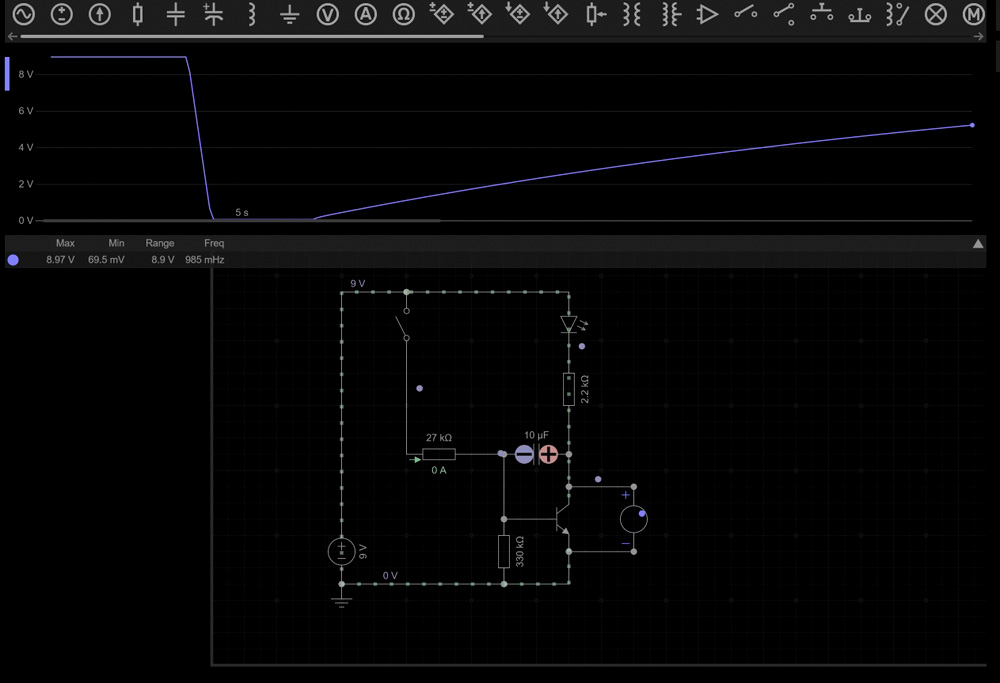The width and height of the screenshot is (1000, 683).
Task: Pick the op-amp component
Action: point(707,14)
